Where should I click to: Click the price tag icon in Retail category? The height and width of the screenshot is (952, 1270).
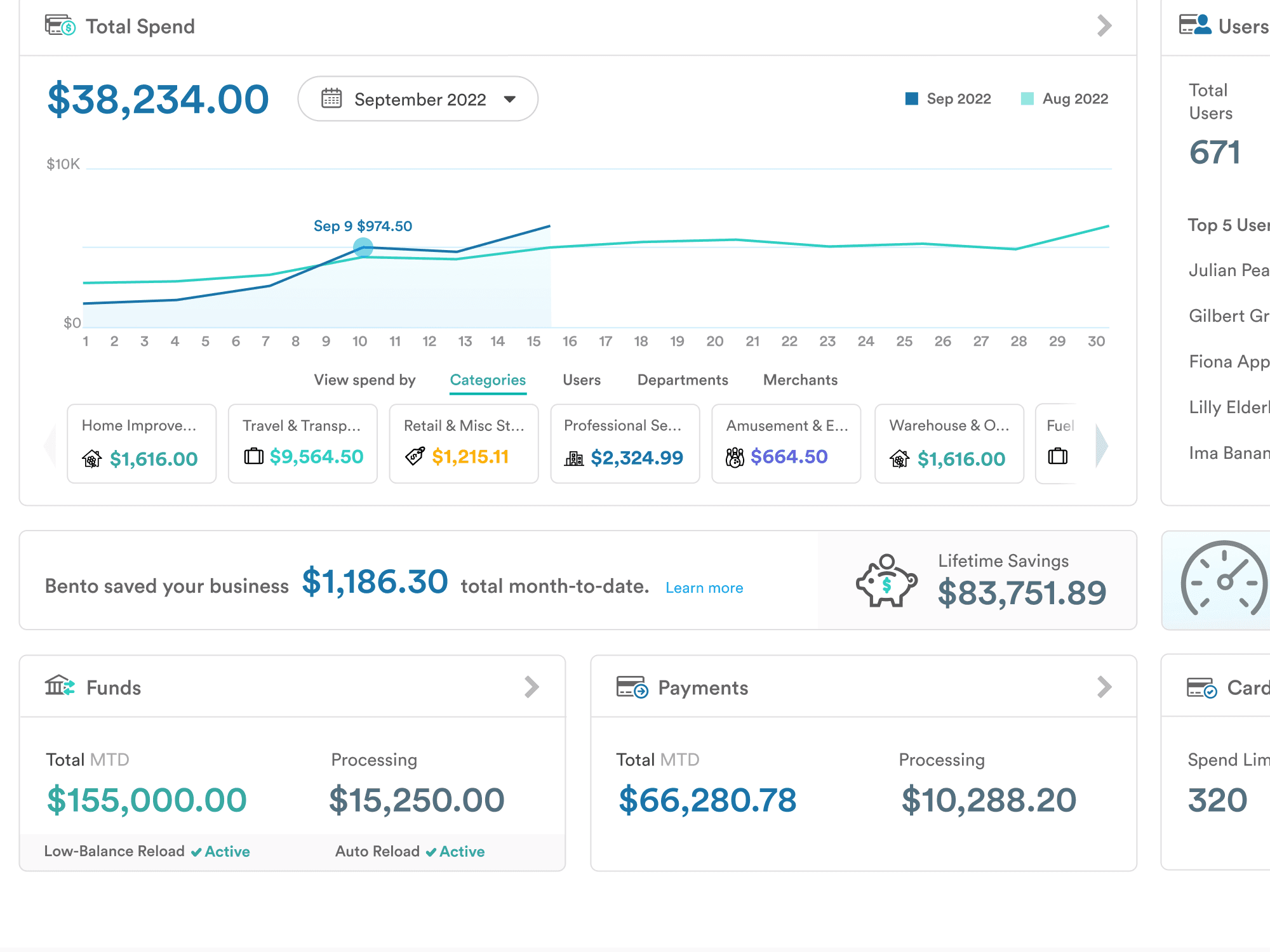pos(415,456)
